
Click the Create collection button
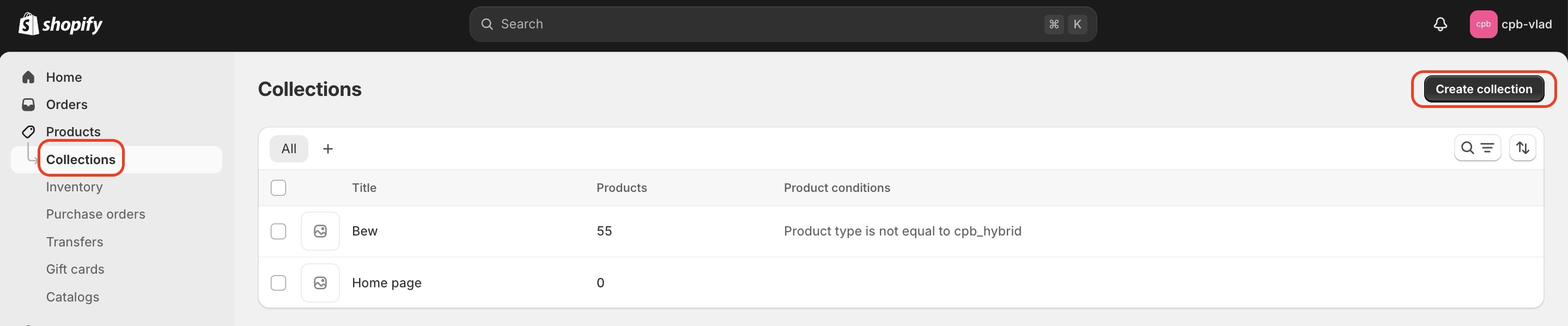(1484, 89)
